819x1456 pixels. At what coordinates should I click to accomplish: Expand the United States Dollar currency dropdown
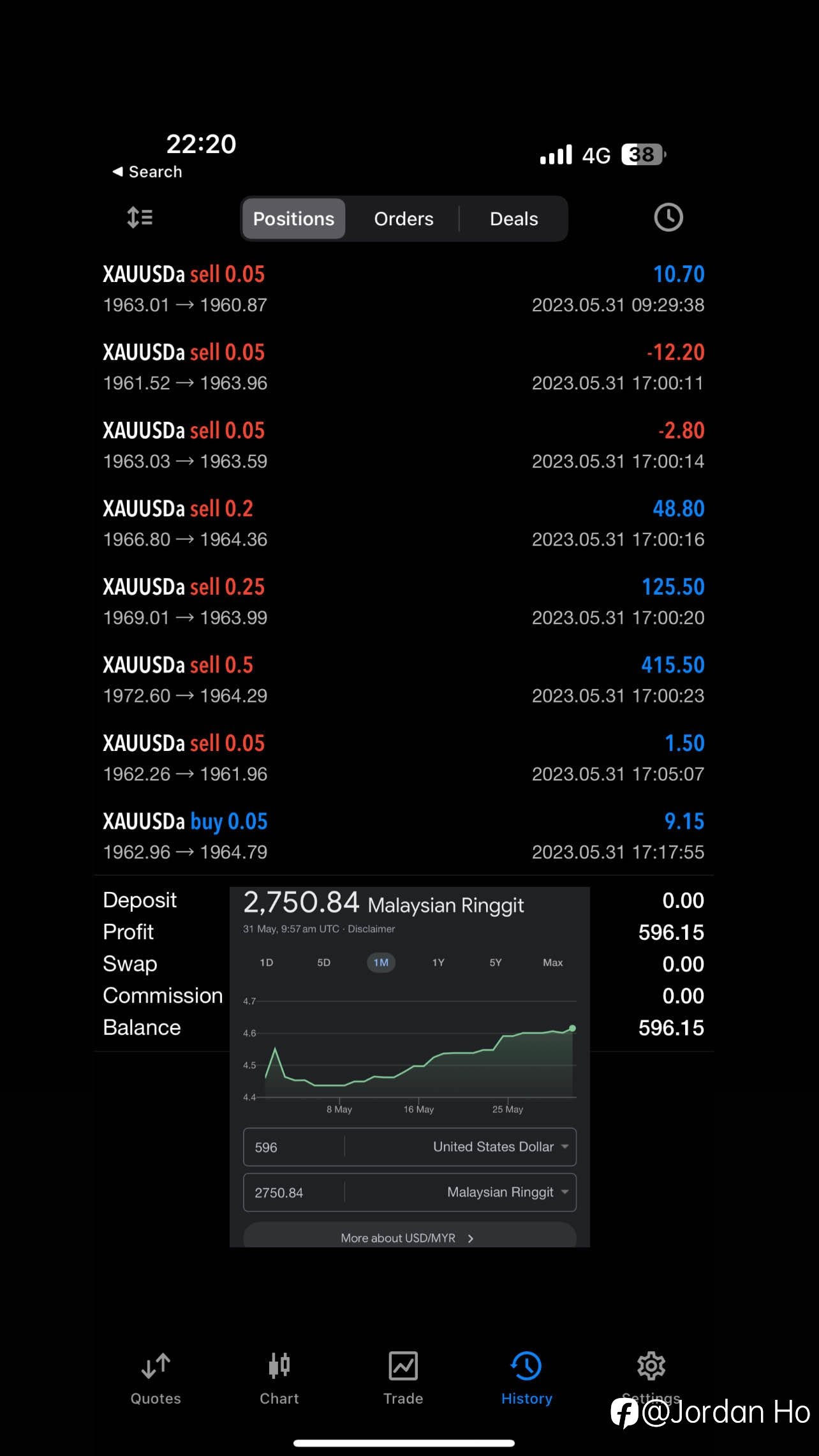501,1147
